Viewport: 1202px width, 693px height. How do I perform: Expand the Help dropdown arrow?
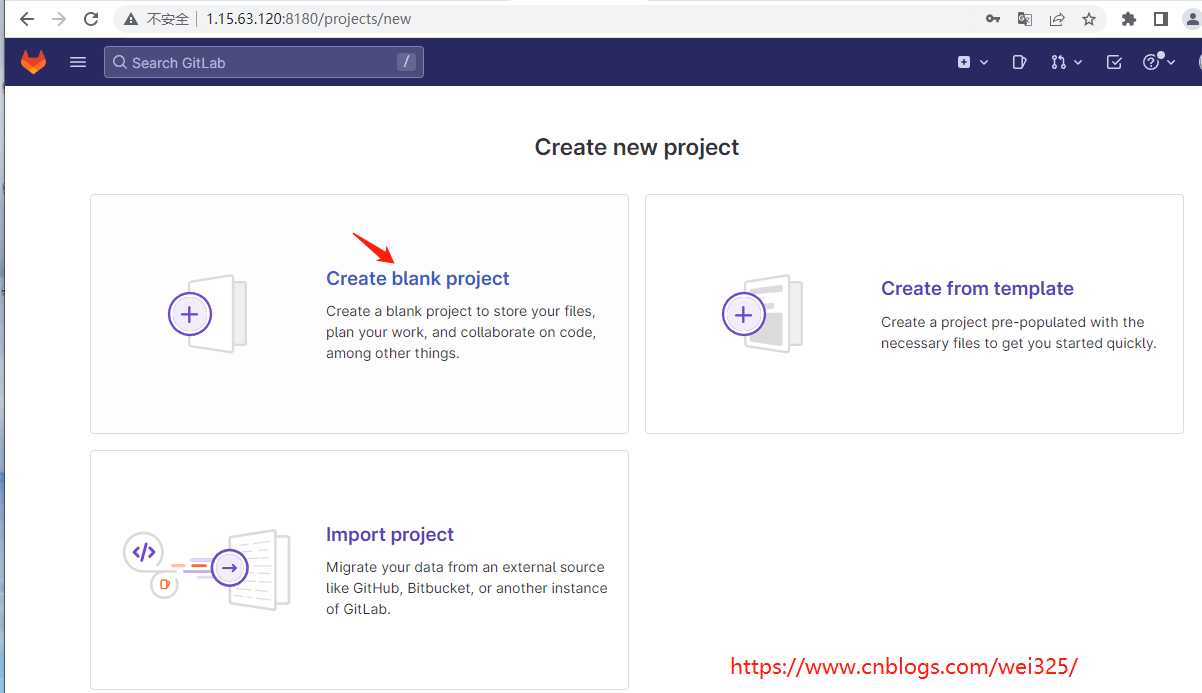(x=1170, y=62)
